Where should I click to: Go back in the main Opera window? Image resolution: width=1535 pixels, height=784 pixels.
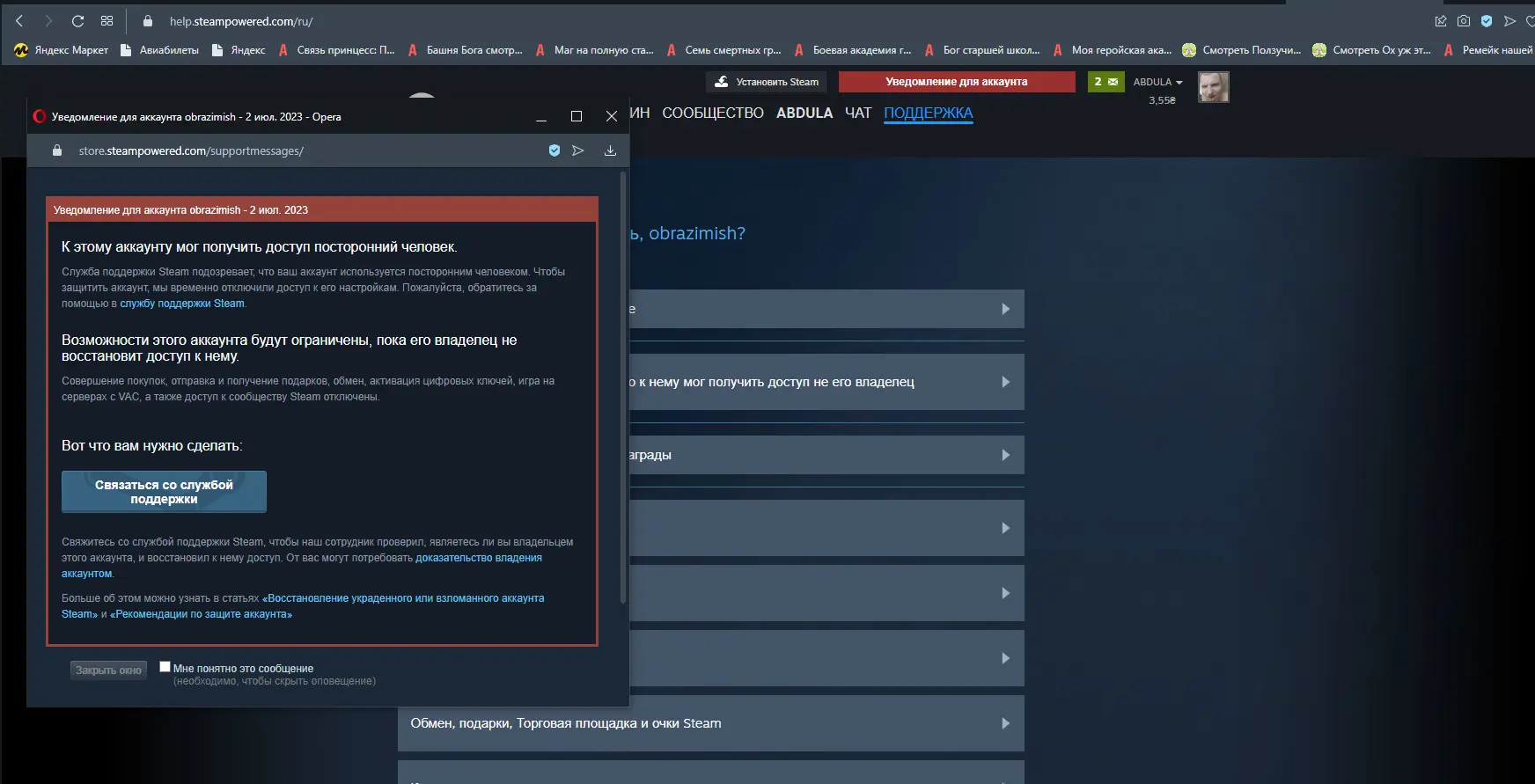[19, 21]
